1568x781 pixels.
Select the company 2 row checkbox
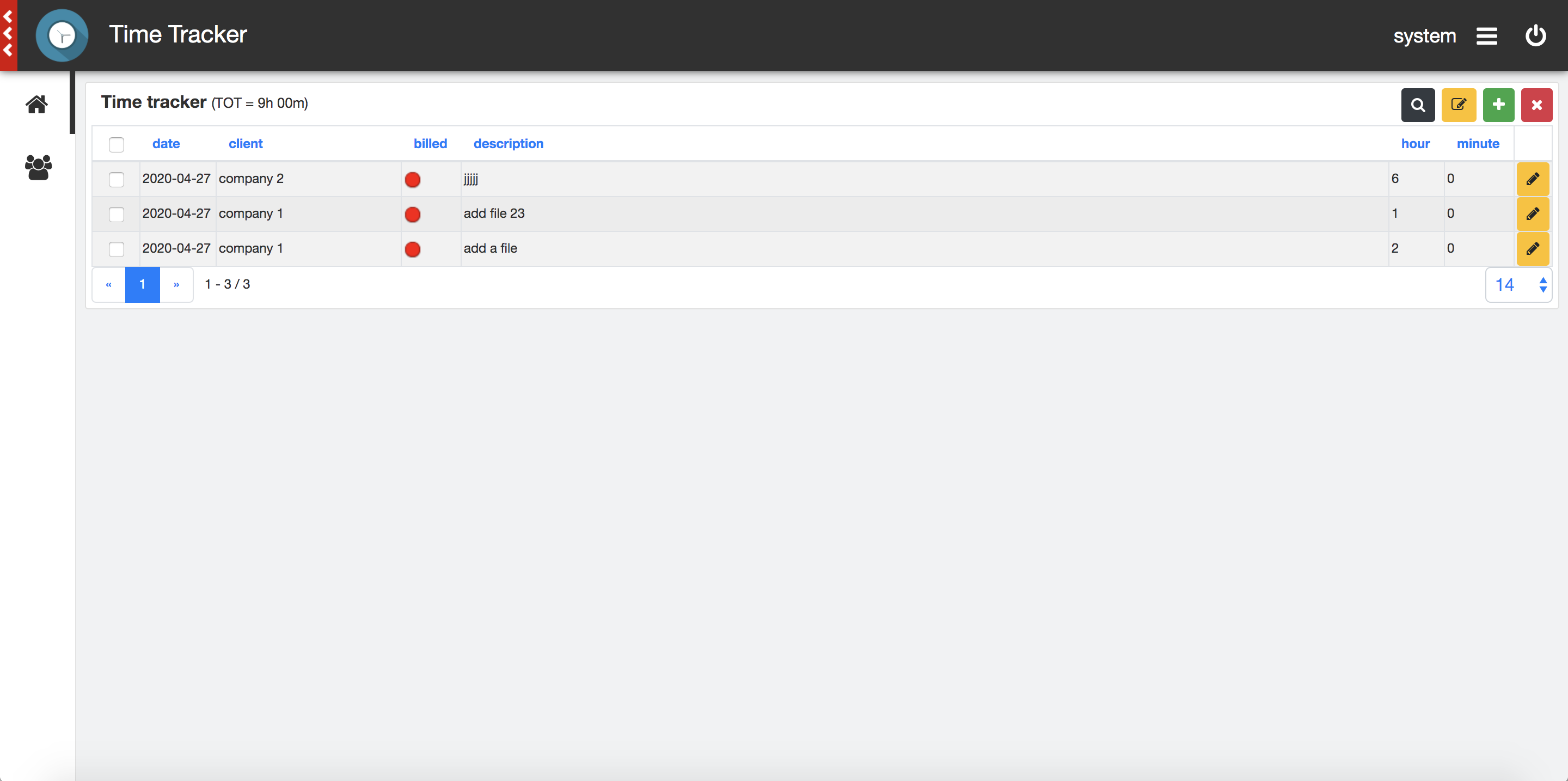[117, 179]
